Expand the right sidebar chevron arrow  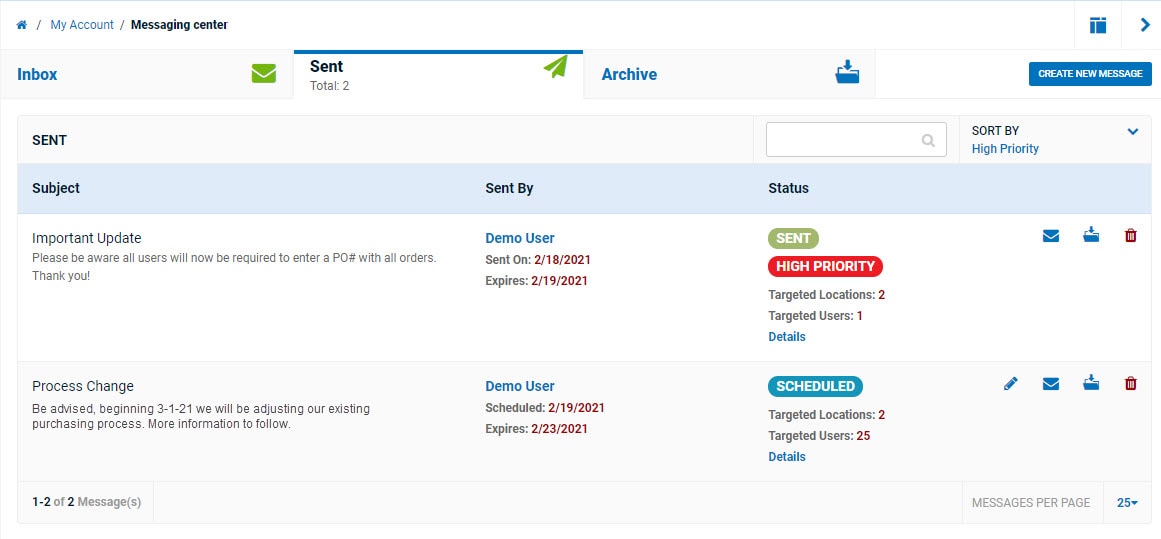(x=1145, y=25)
